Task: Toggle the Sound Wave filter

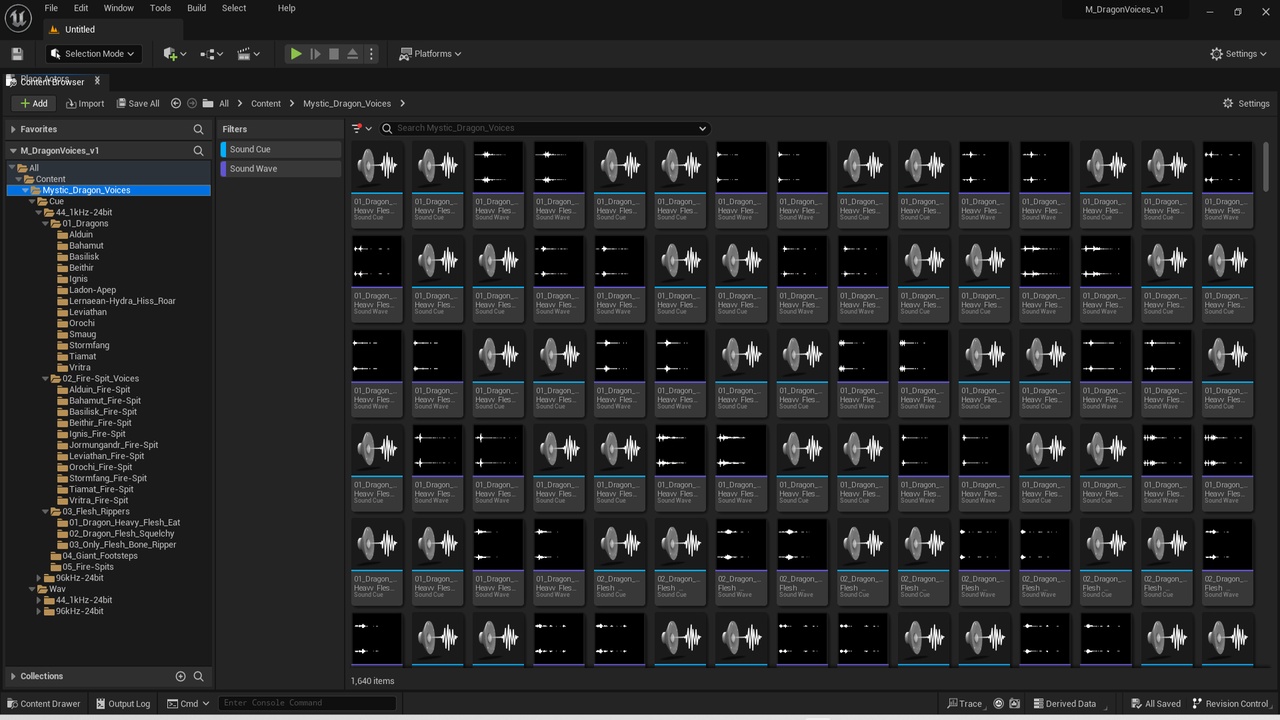Action: [x=281, y=169]
